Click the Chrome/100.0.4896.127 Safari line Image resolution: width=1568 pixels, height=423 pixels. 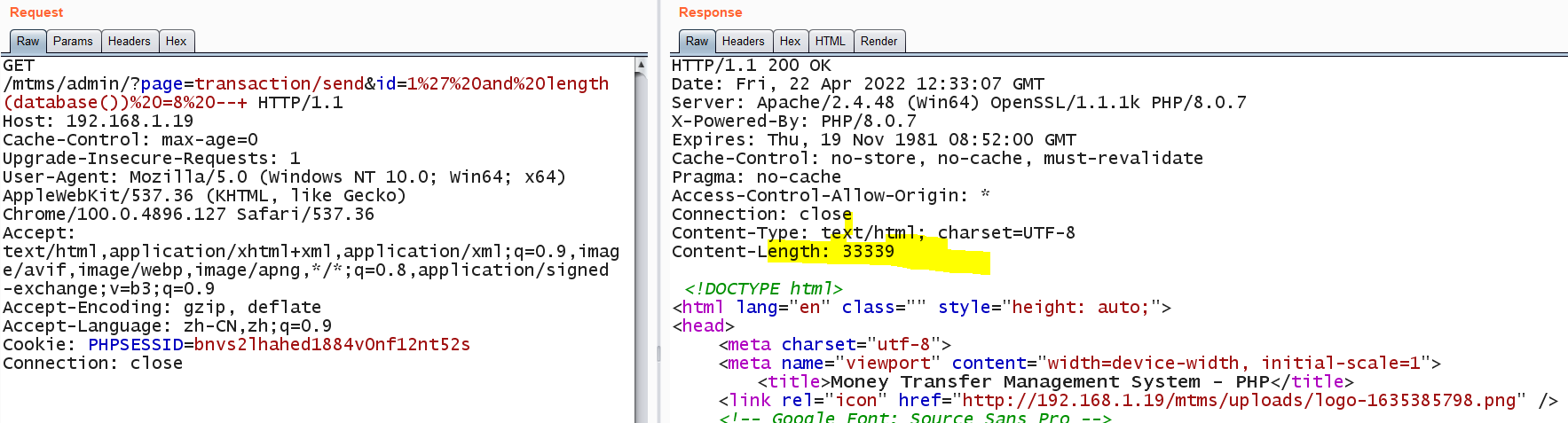click(189, 215)
